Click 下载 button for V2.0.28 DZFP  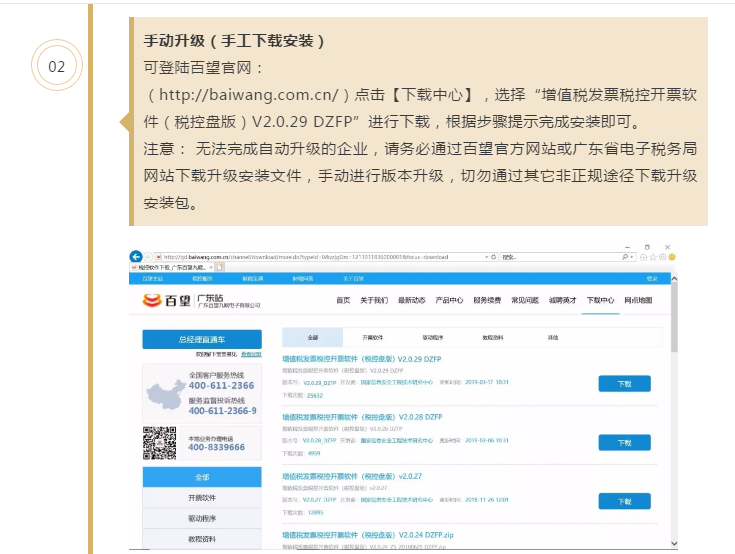624,443
